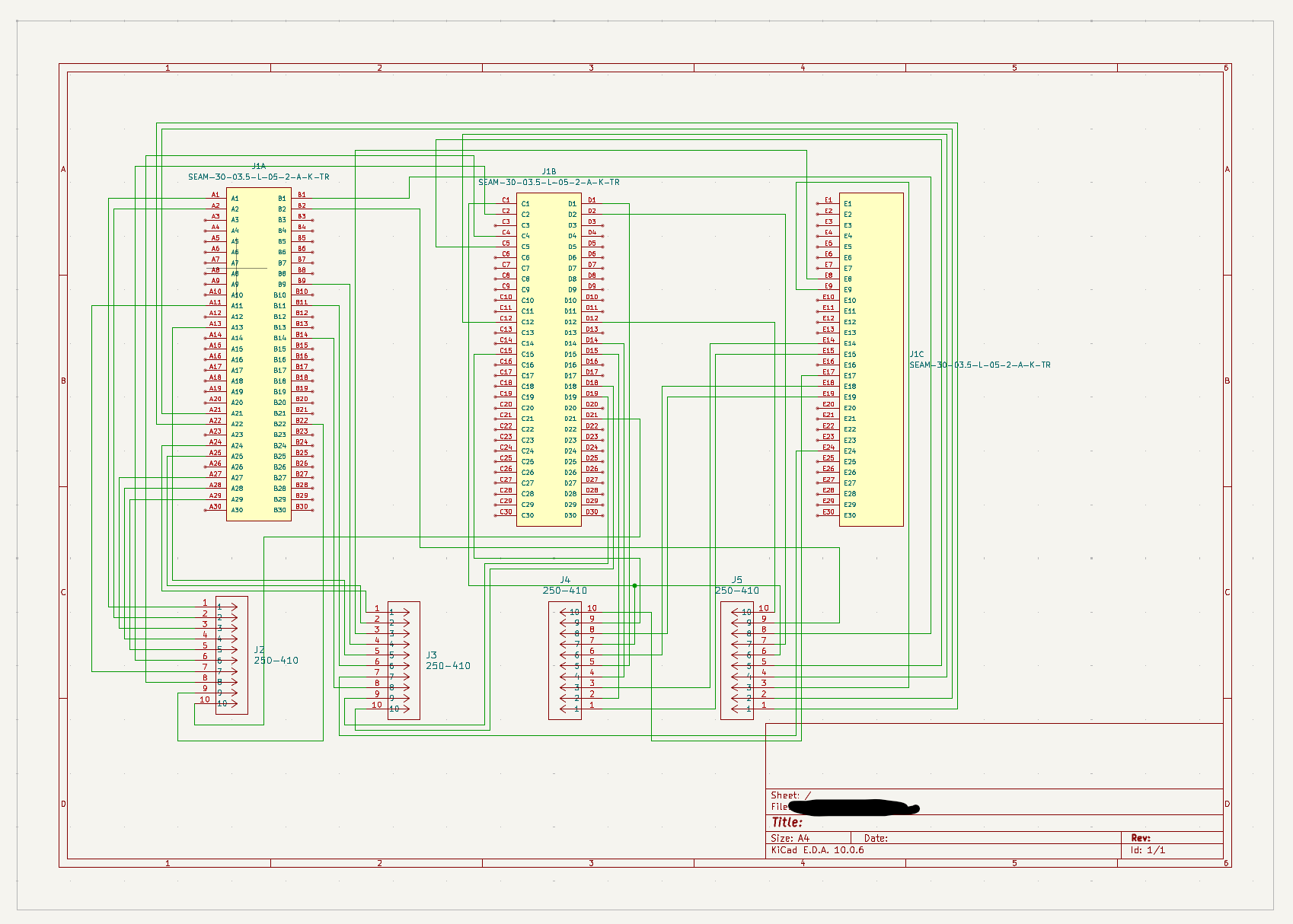1293x924 pixels.
Task: Click the 'Sheet: /' field in title block
Action: (x=791, y=795)
